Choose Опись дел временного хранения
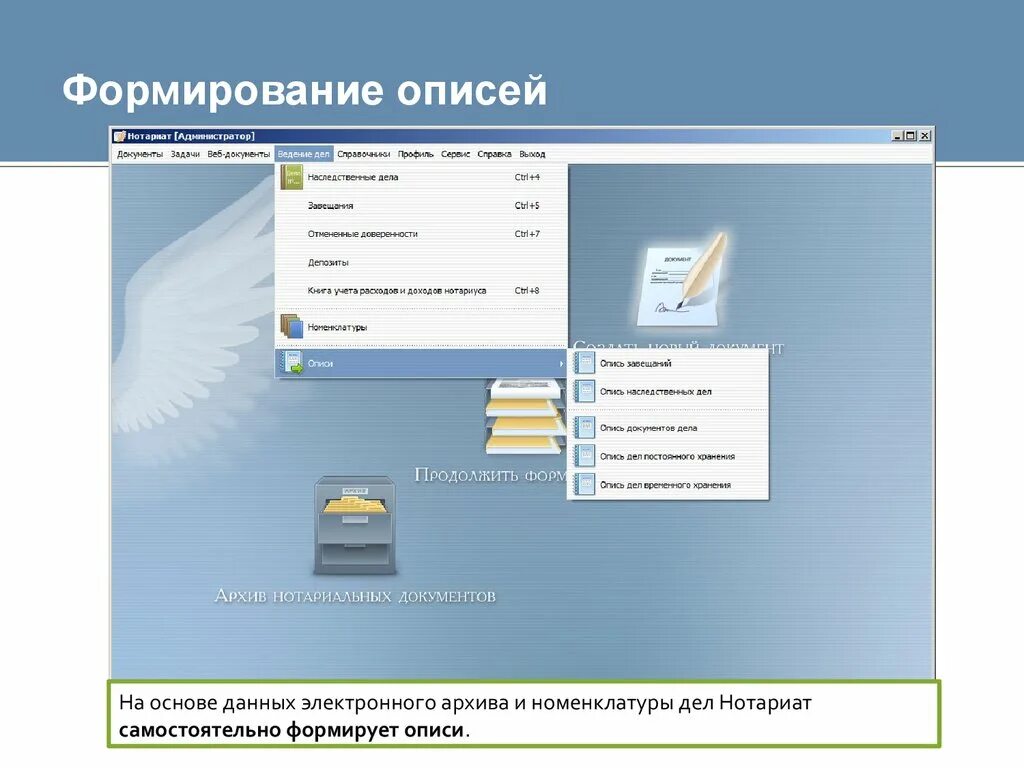Viewport: 1024px width, 768px height. click(668, 485)
